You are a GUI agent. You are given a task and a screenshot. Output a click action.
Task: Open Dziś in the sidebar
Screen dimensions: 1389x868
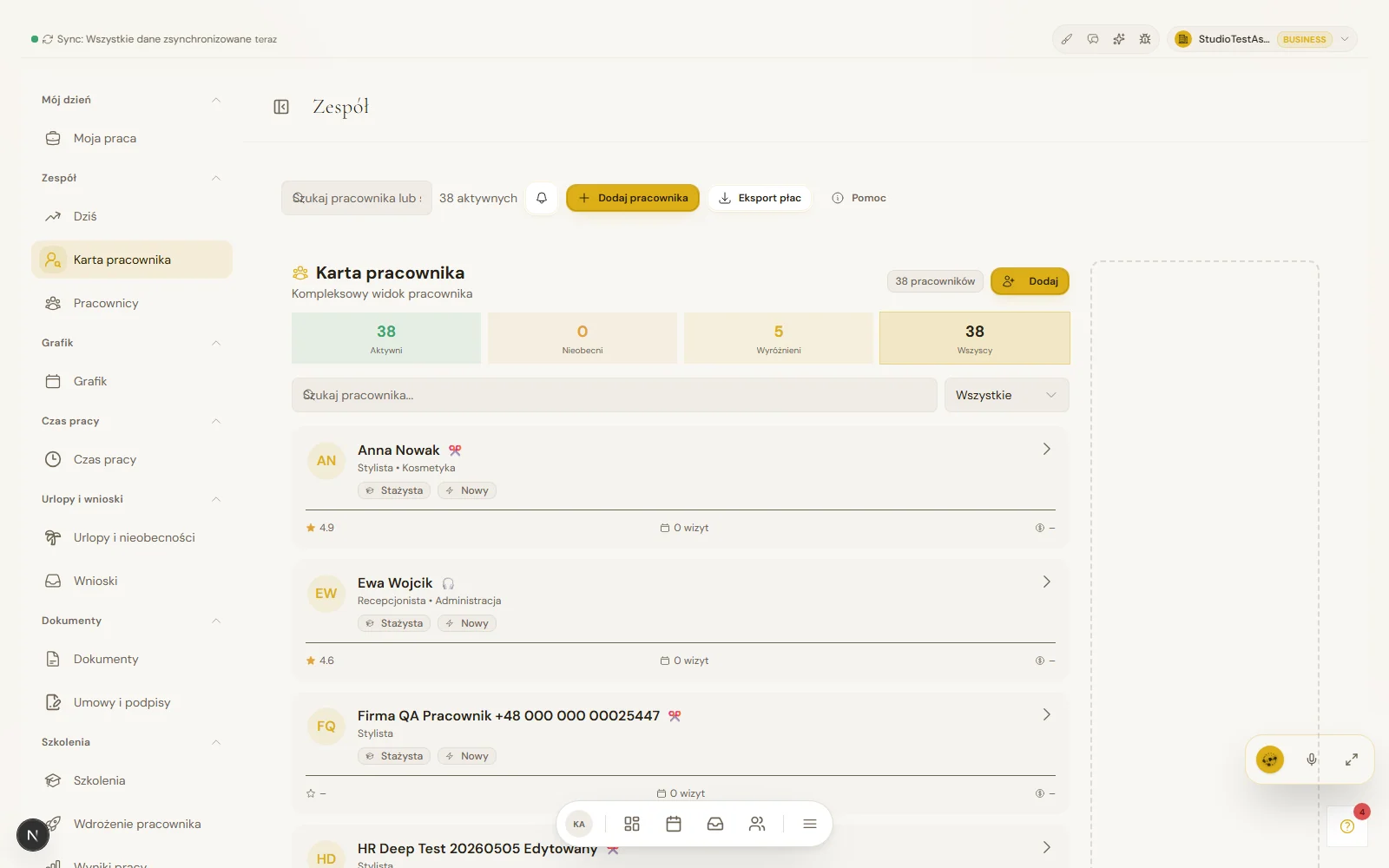point(132,216)
